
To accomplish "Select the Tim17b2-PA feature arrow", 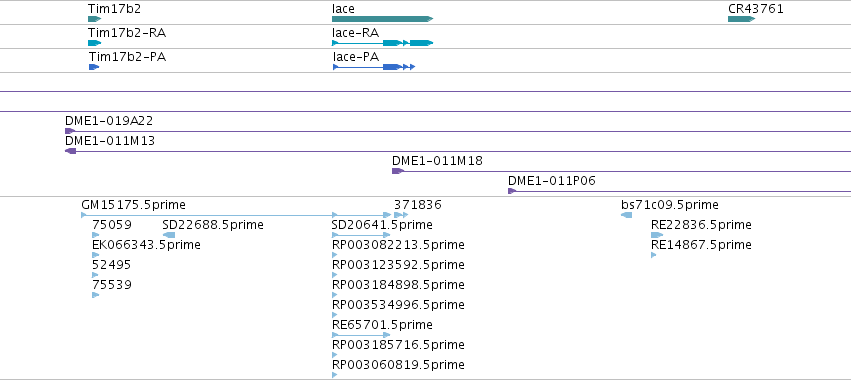I will coord(94,67).
